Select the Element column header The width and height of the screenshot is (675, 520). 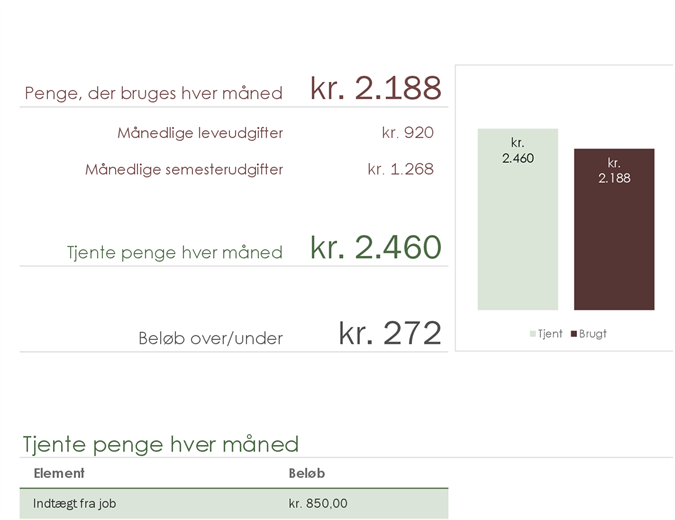pyautogui.click(x=59, y=473)
